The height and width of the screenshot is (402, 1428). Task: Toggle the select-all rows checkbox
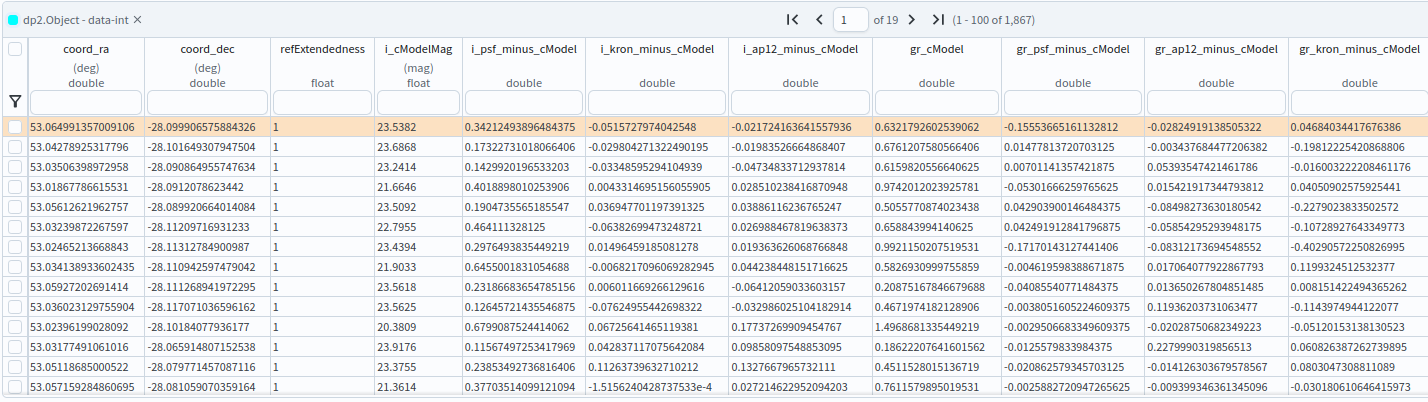click(14, 48)
